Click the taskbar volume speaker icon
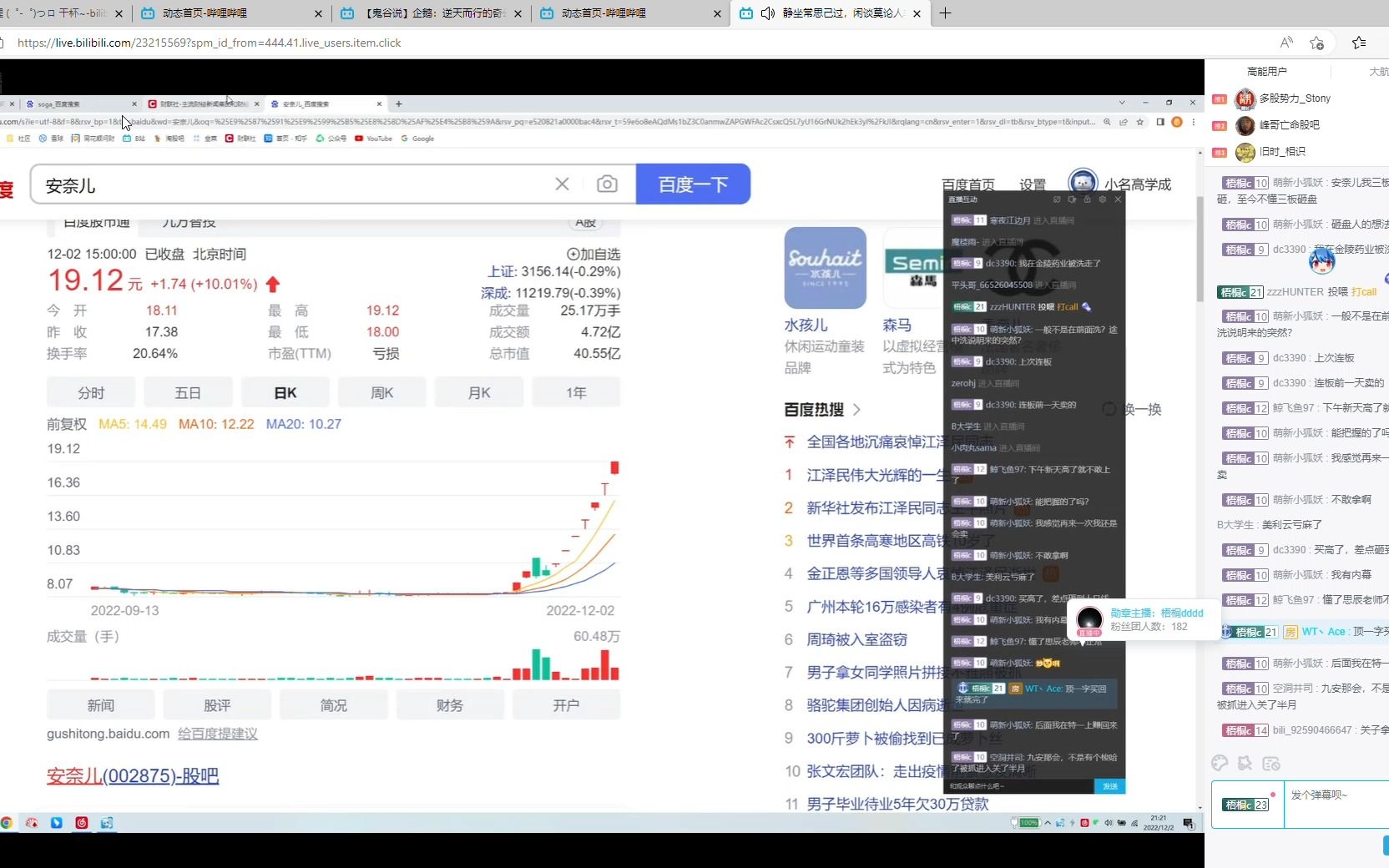Screen dimensions: 1389x868 coord(1109,823)
